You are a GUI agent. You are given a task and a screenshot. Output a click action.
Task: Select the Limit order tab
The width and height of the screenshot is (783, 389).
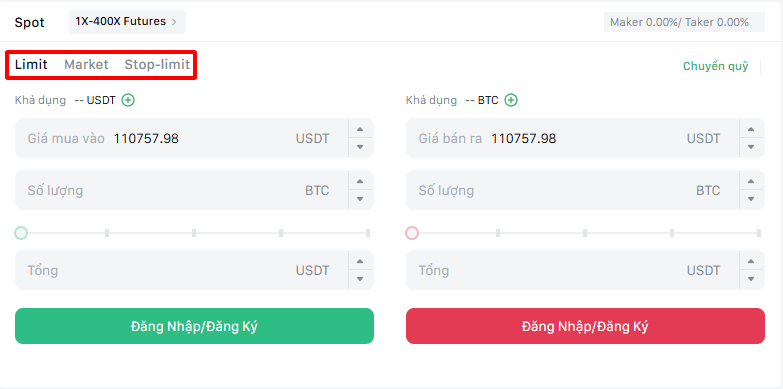[31, 64]
